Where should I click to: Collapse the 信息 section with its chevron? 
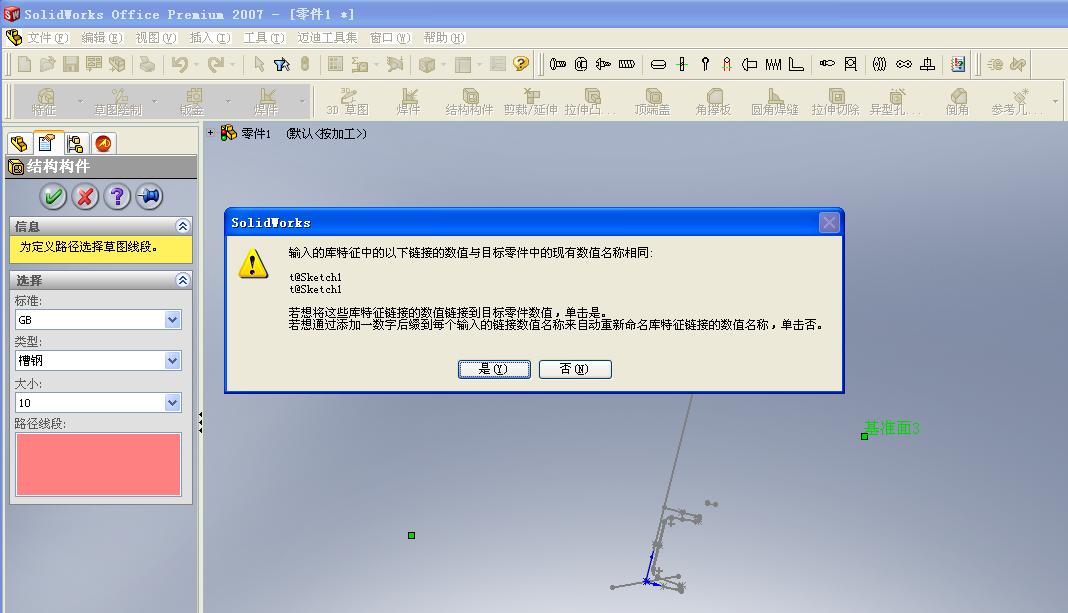coord(182,225)
